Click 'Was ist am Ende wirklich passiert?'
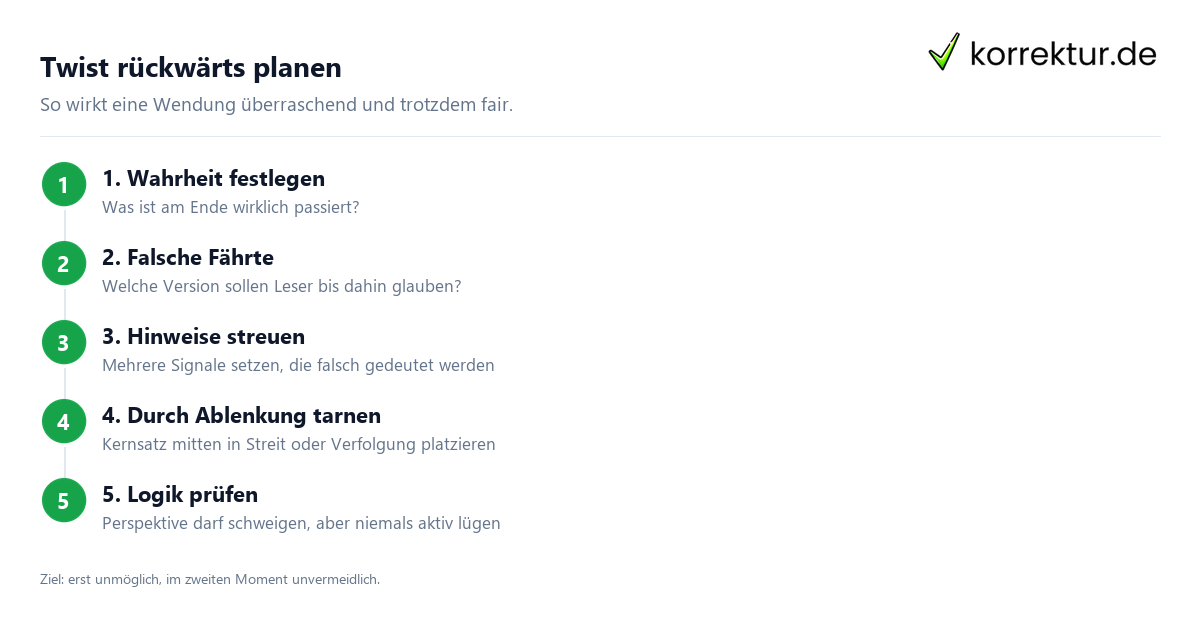Image resolution: width=1200 pixels, height=630 pixels. coord(231,208)
